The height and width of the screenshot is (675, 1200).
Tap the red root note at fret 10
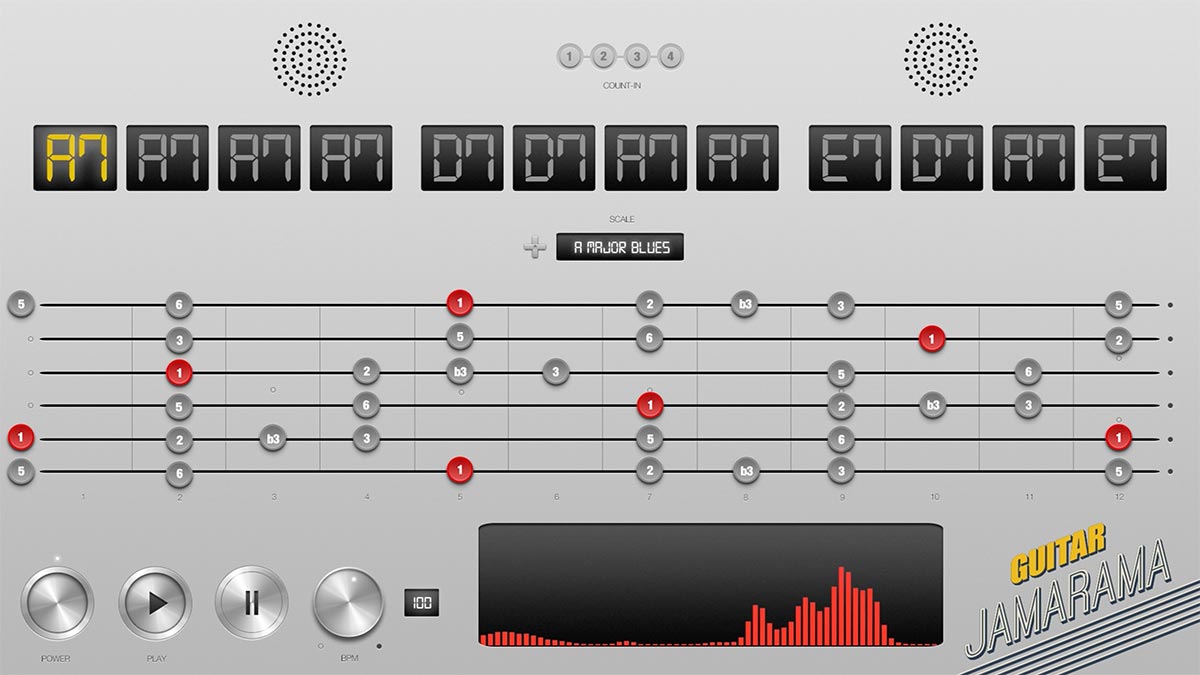coord(932,338)
